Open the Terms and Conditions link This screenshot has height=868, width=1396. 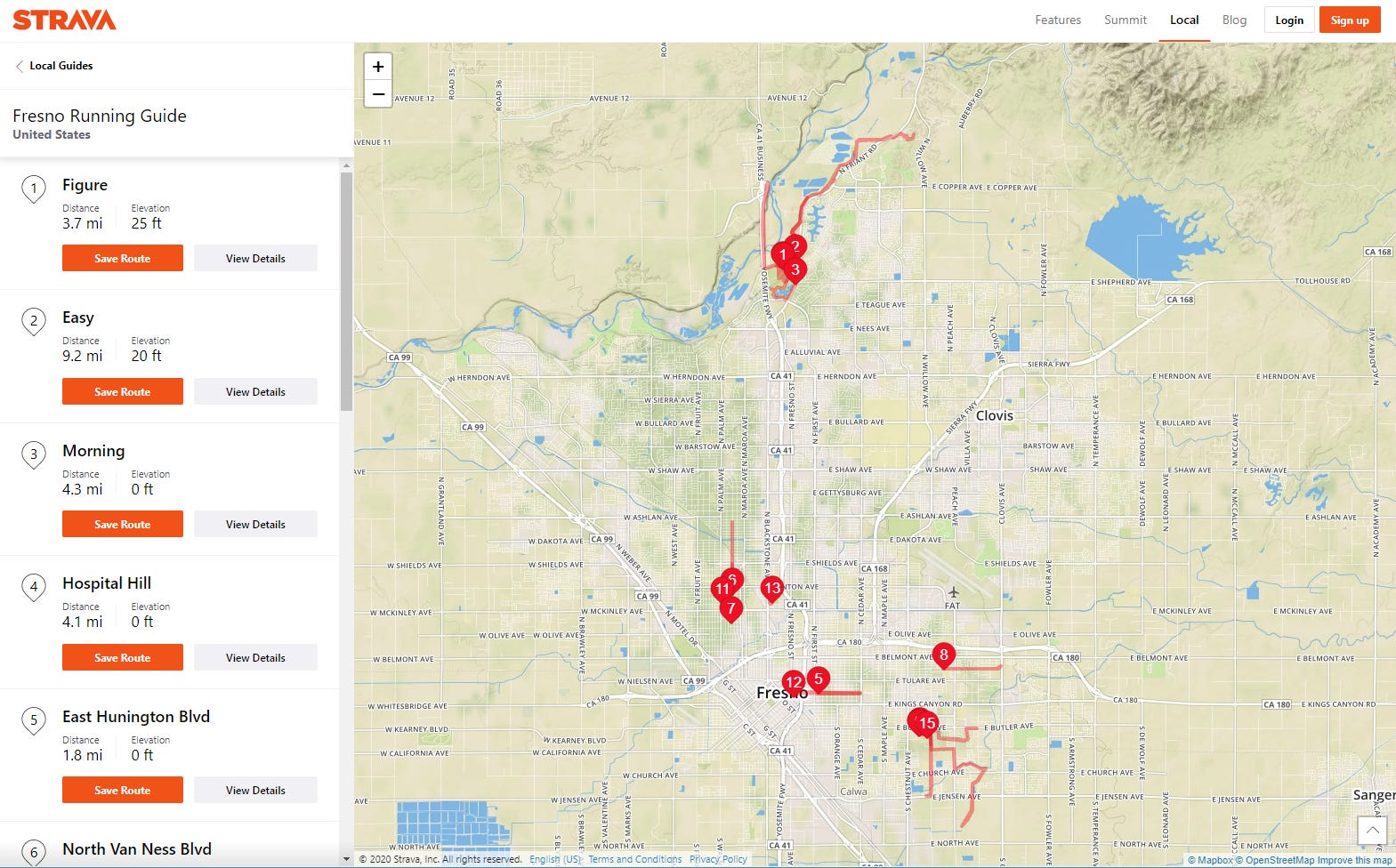tap(634, 859)
